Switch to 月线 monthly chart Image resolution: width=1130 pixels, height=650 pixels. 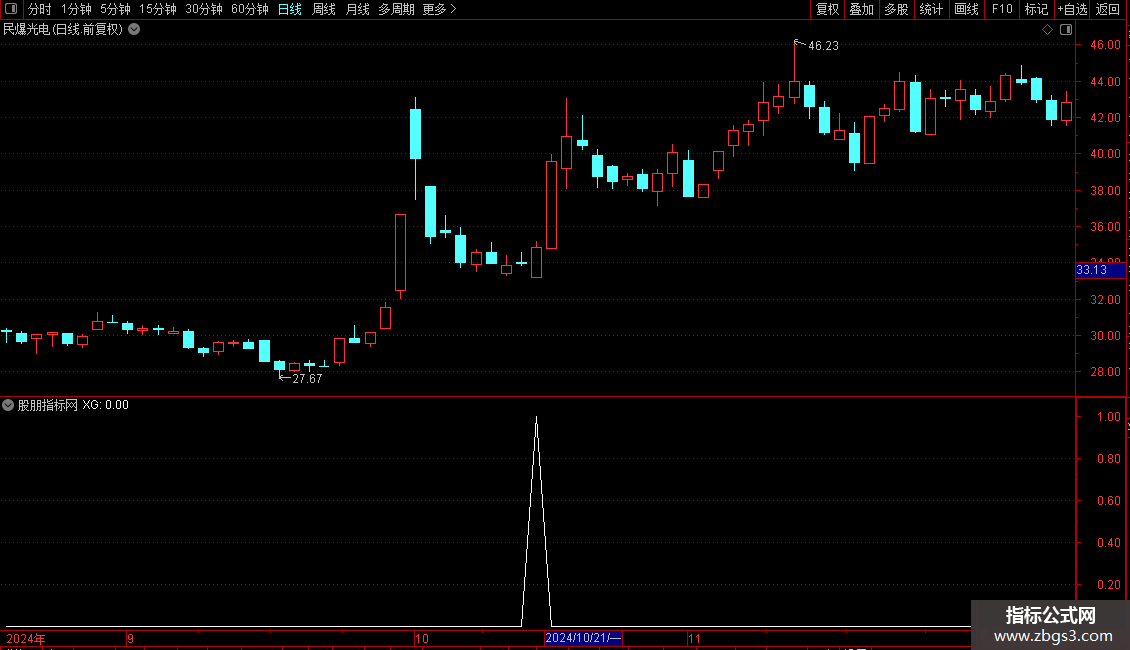(x=357, y=9)
